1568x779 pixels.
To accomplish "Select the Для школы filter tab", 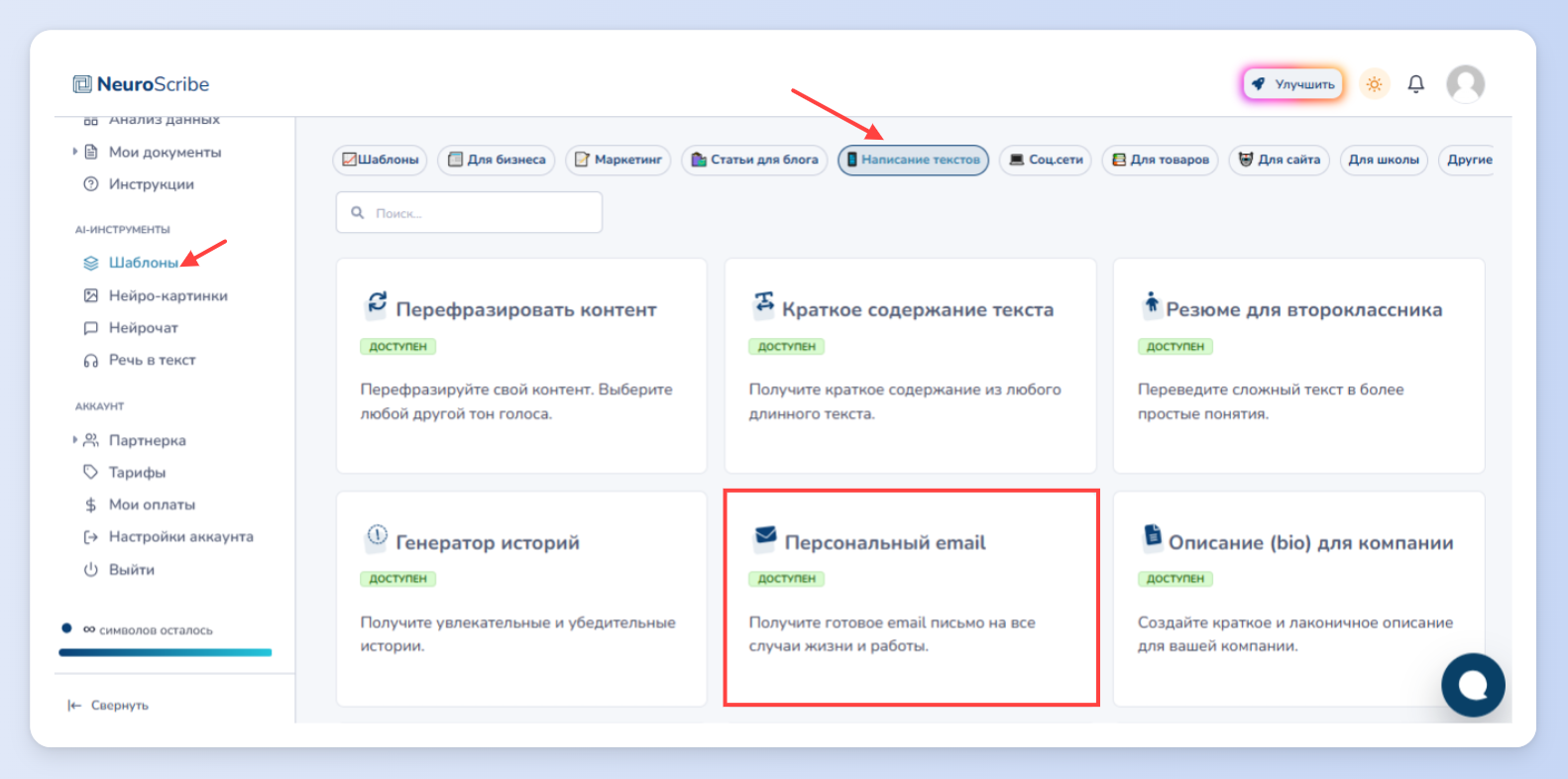I will click(x=1384, y=160).
